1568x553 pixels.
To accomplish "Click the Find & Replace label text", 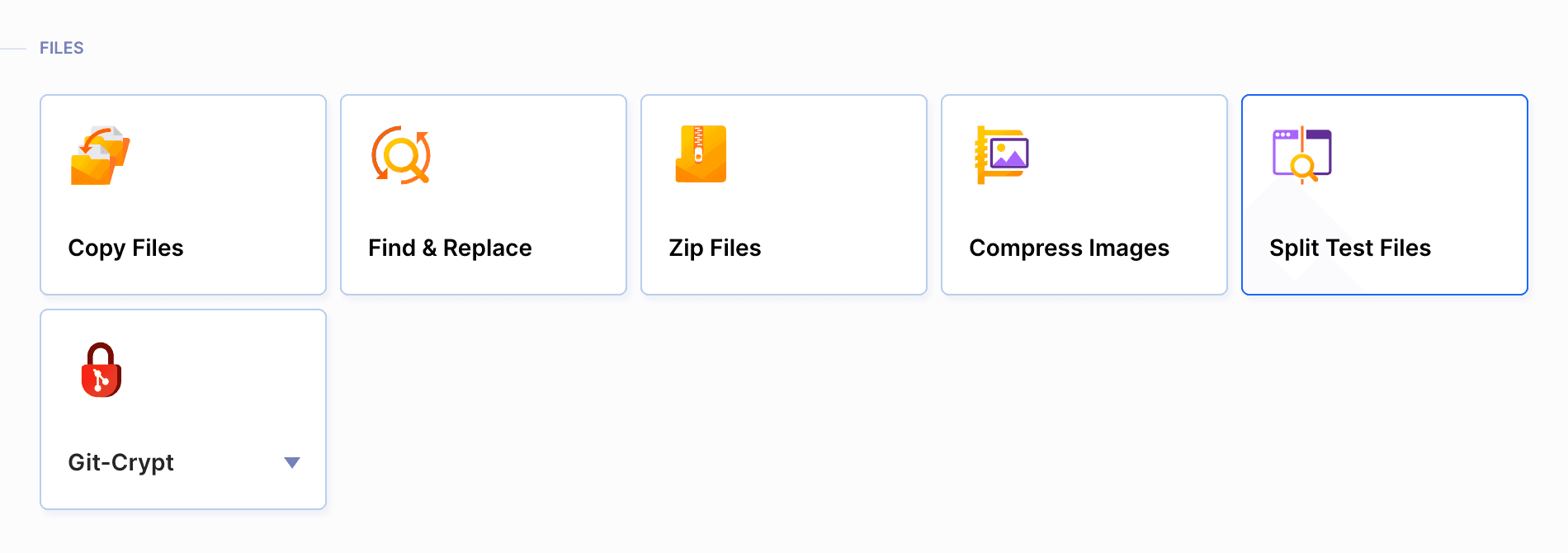I will (x=450, y=248).
